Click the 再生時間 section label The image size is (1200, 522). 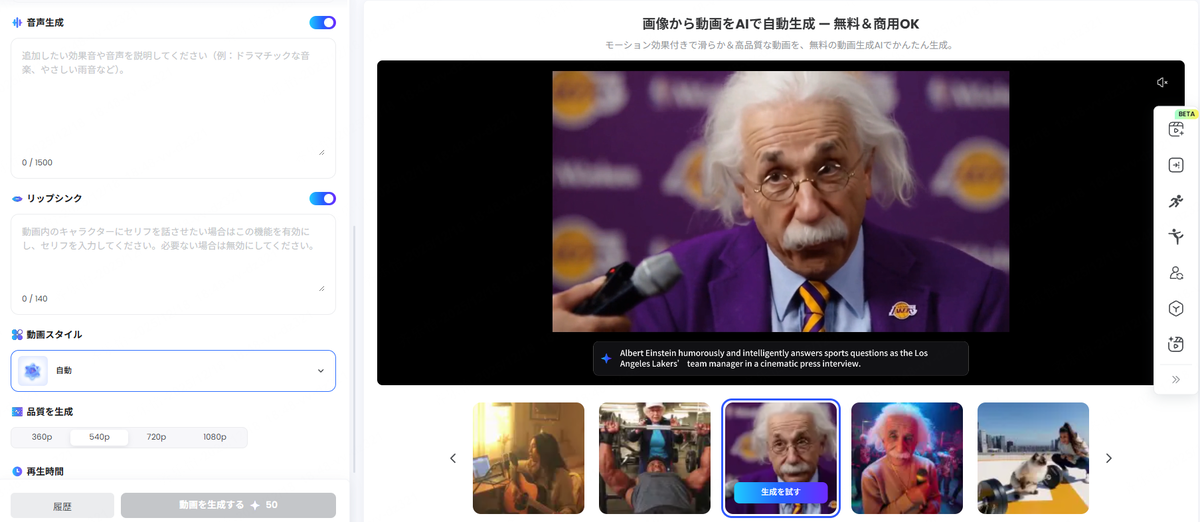[45, 471]
